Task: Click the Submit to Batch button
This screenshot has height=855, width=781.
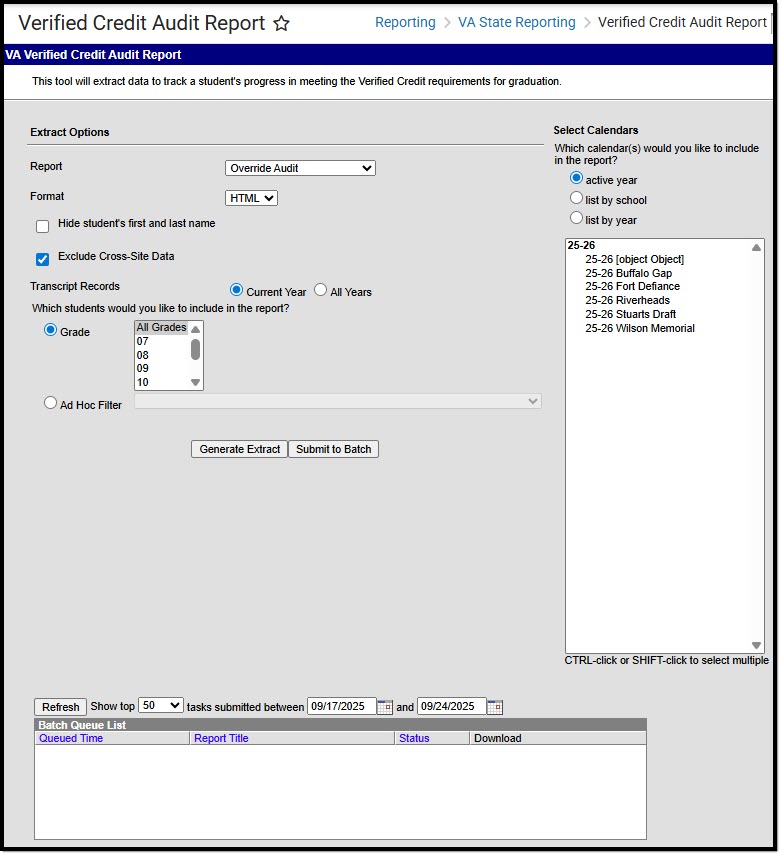Action: [x=333, y=449]
